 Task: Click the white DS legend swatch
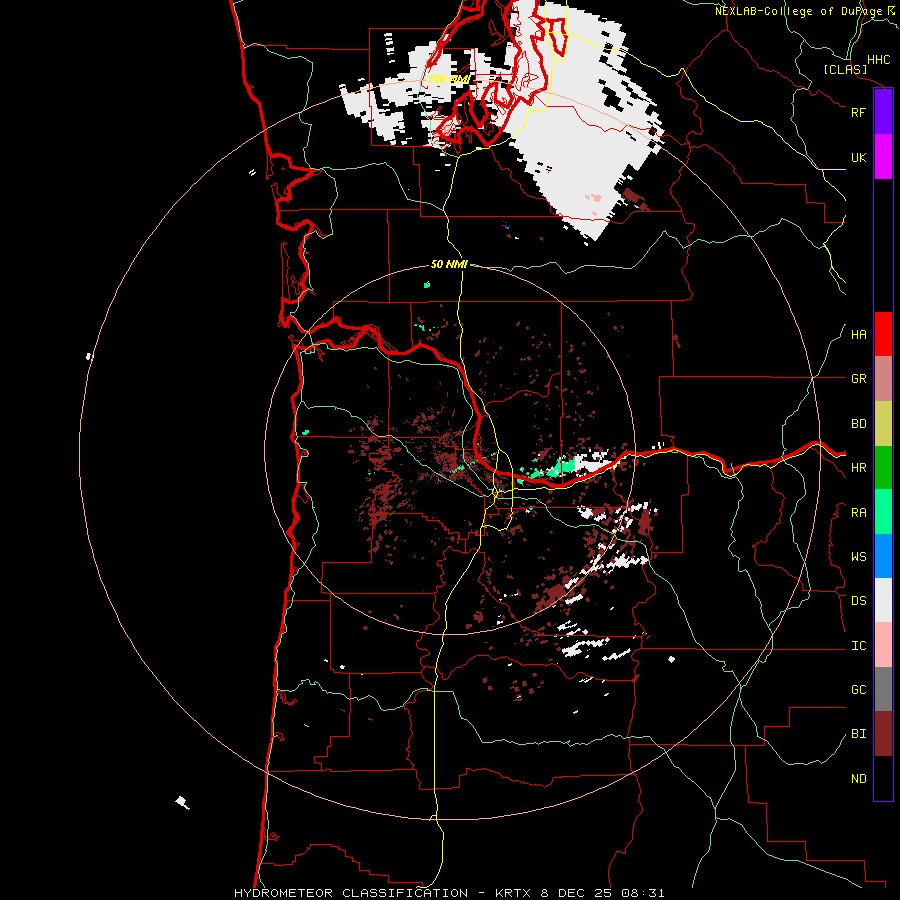click(x=883, y=600)
